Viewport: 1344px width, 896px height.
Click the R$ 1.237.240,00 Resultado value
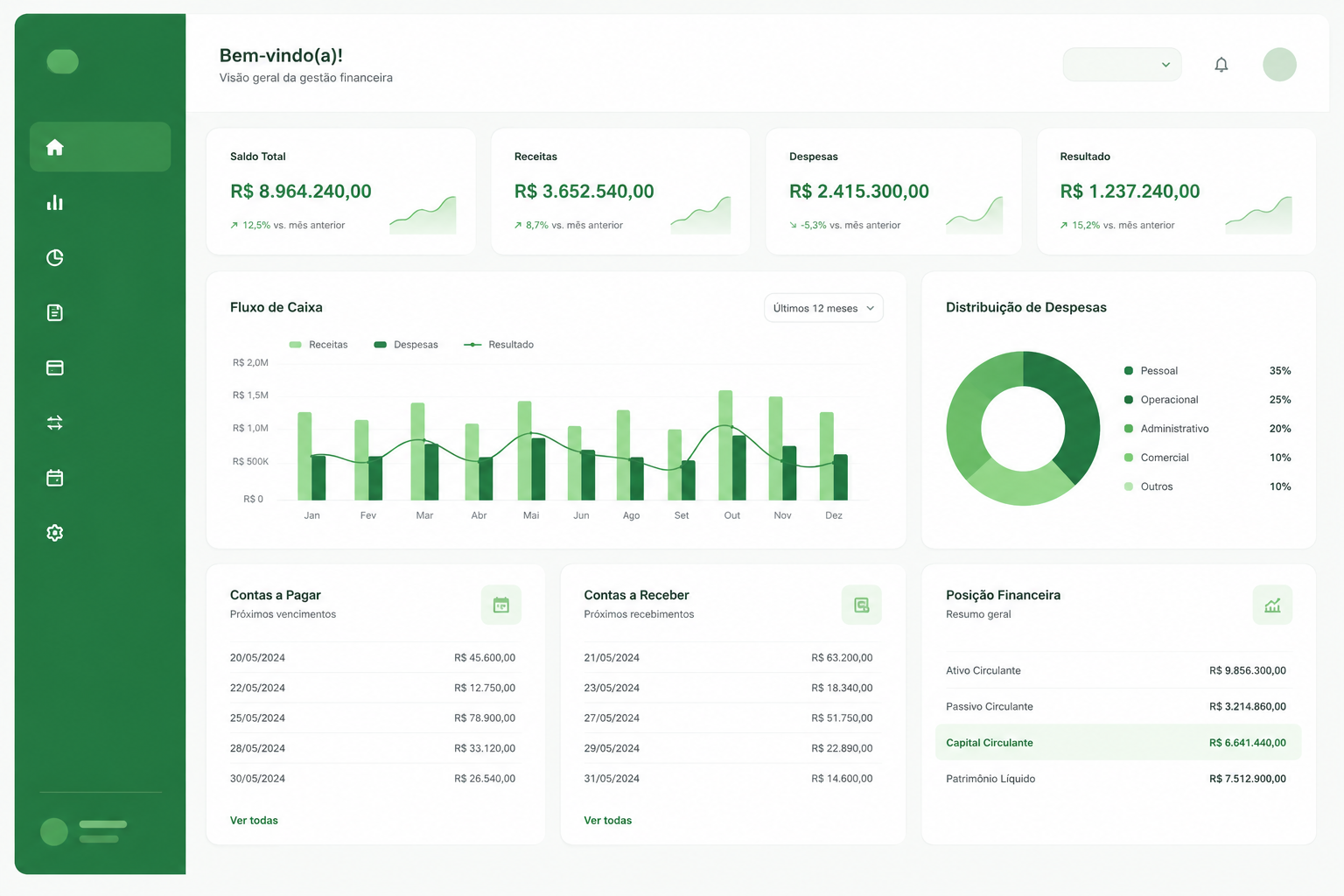1130,192
